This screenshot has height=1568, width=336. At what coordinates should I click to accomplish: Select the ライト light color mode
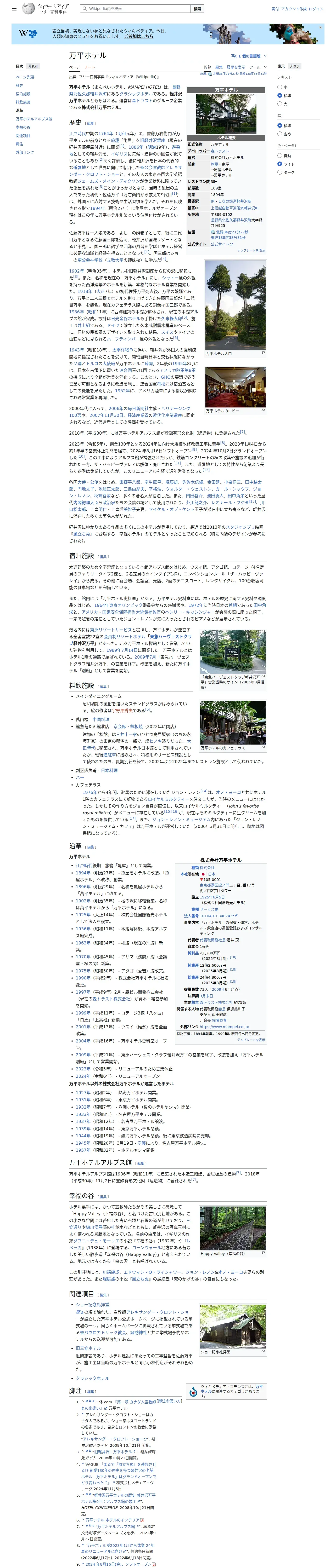pos(280,164)
